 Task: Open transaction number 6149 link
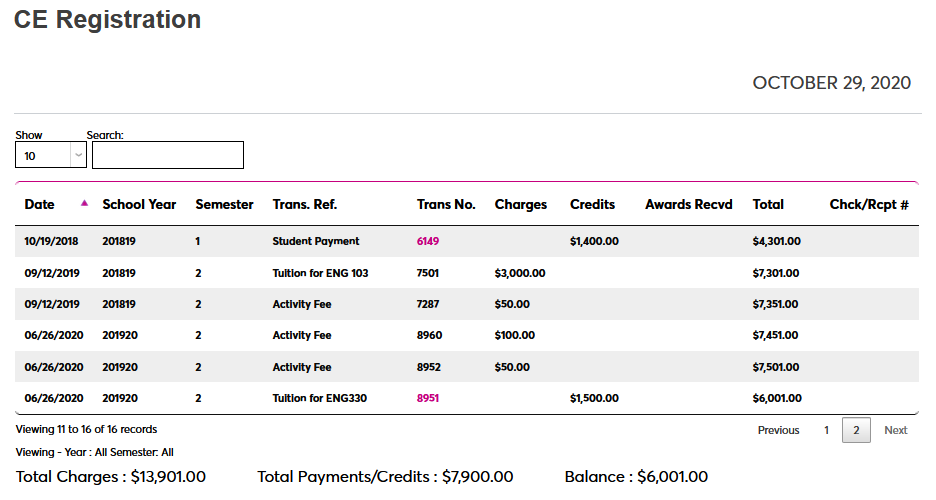point(428,241)
